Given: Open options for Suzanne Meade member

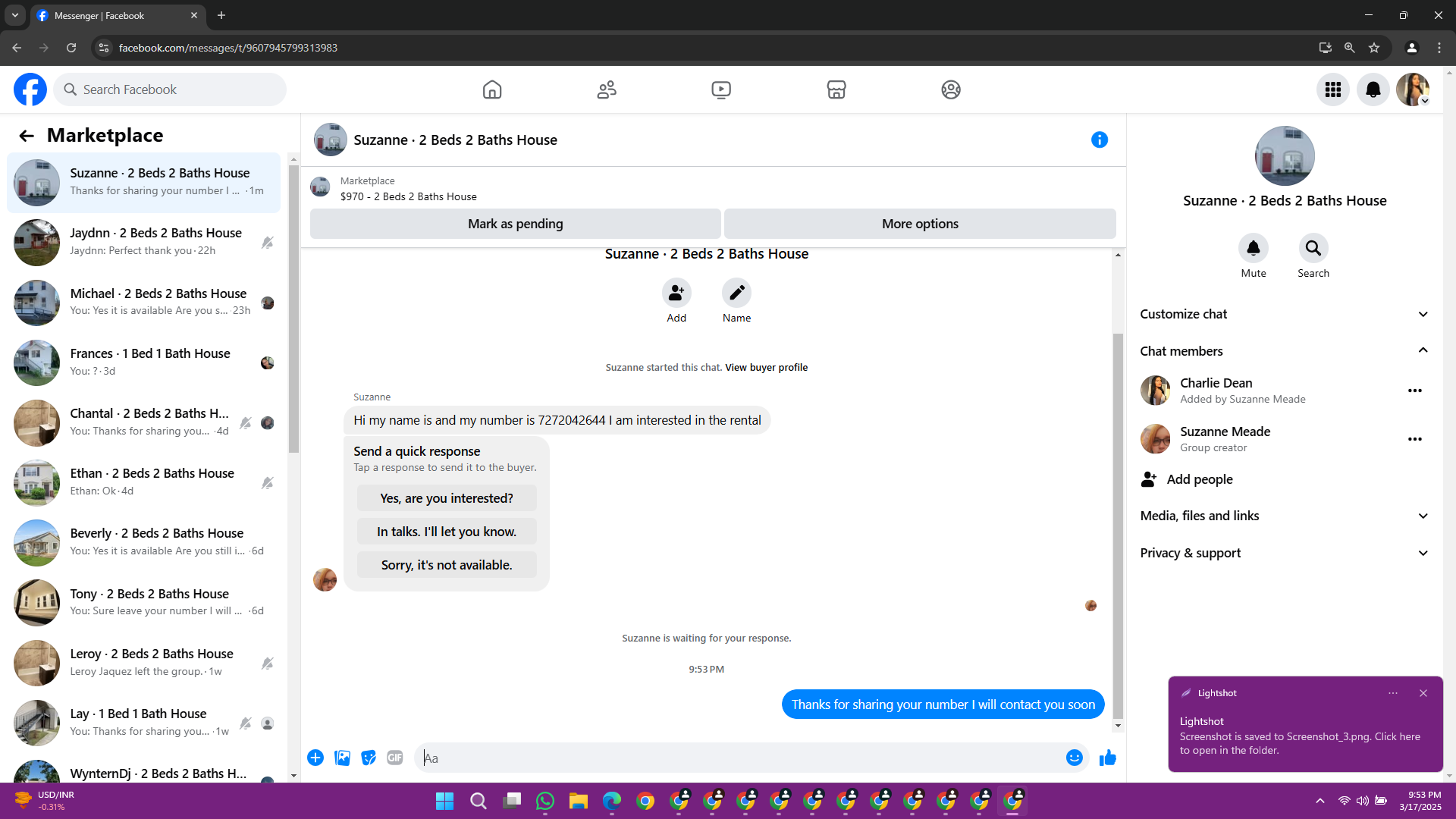Looking at the screenshot, I should point(1415,439).
